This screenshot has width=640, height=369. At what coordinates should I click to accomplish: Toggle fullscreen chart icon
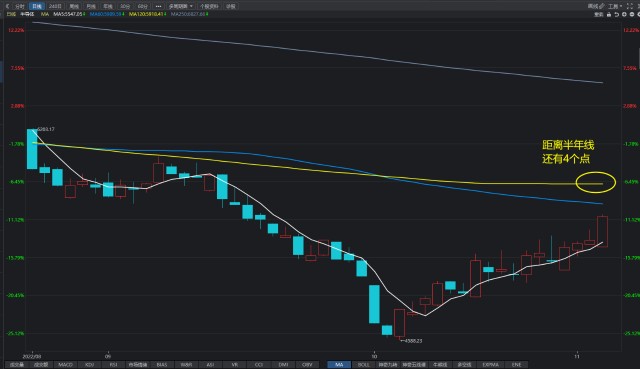click(x=630, y=6)
